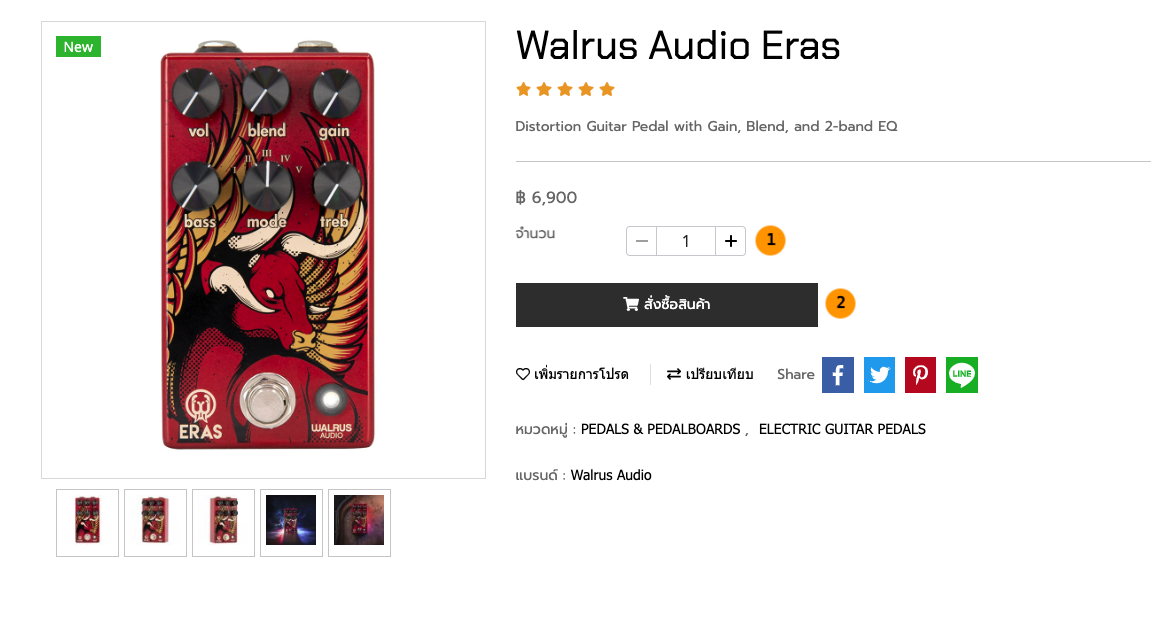Open Walrus Audio brand link
This screenshot has width=1175, height=627.
[x=611, y=475]
